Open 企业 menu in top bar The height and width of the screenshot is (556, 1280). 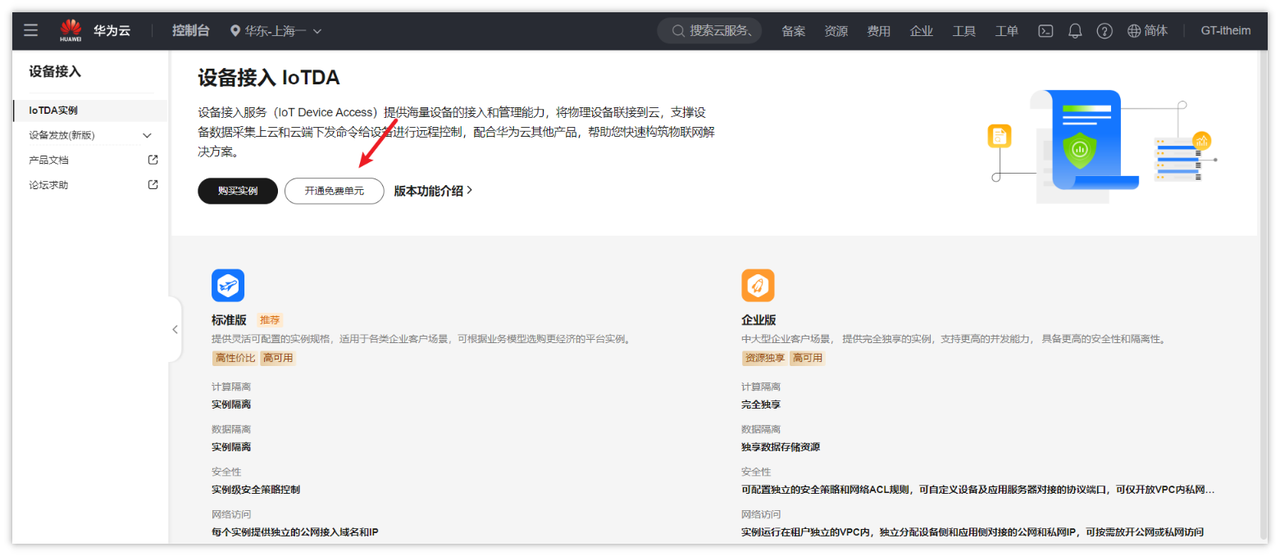click(922, 31)
